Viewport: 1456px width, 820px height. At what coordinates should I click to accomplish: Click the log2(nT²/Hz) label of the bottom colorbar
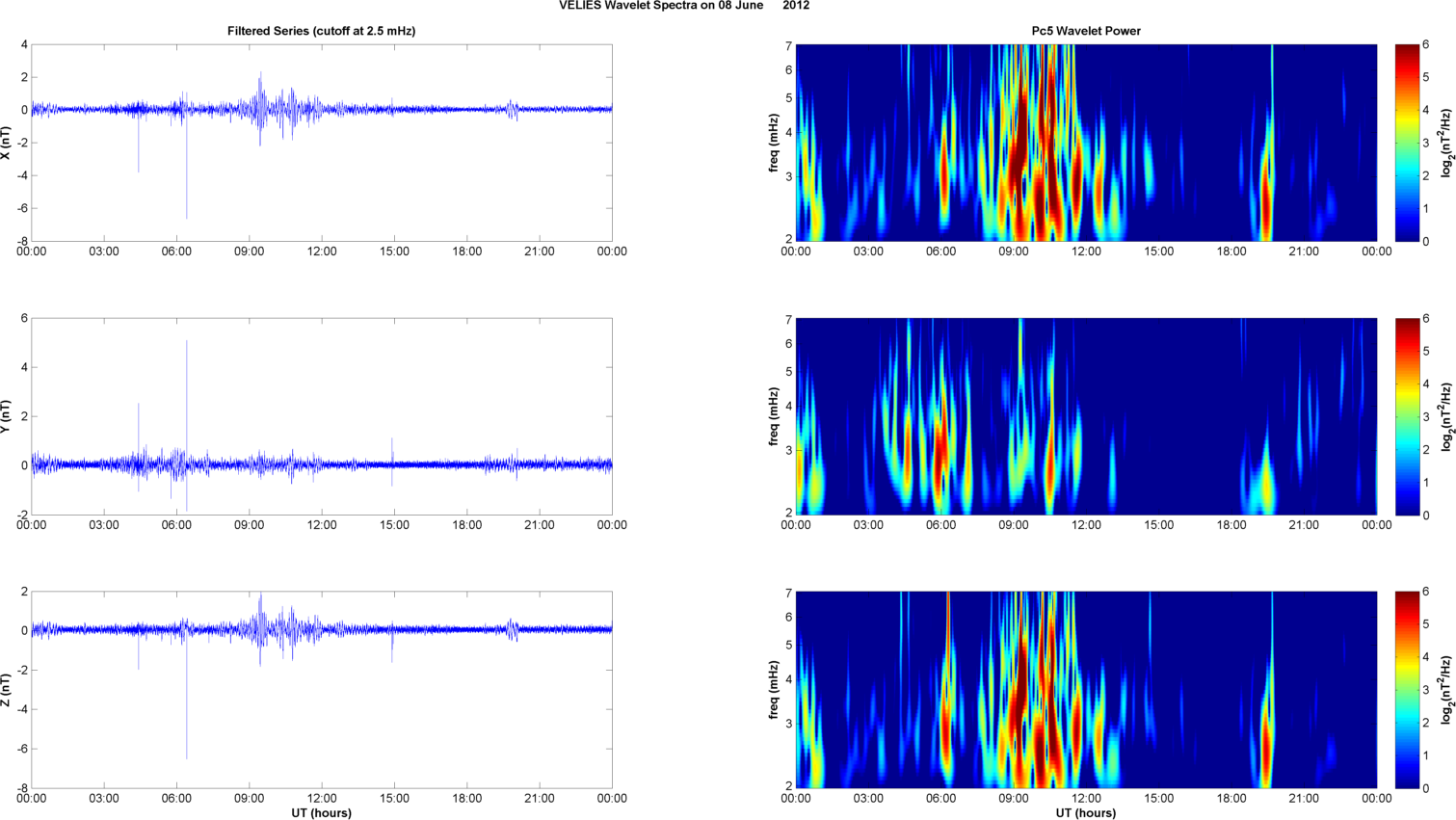click(1446, 690)
